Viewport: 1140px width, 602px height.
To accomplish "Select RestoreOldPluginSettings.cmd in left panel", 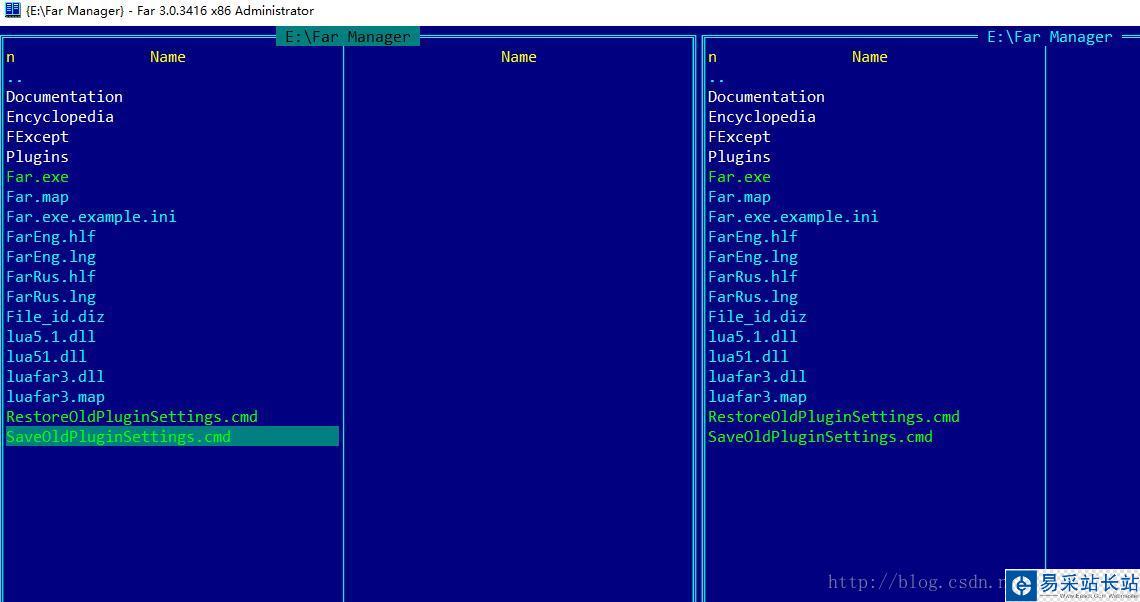I will (x=132, y=417).
